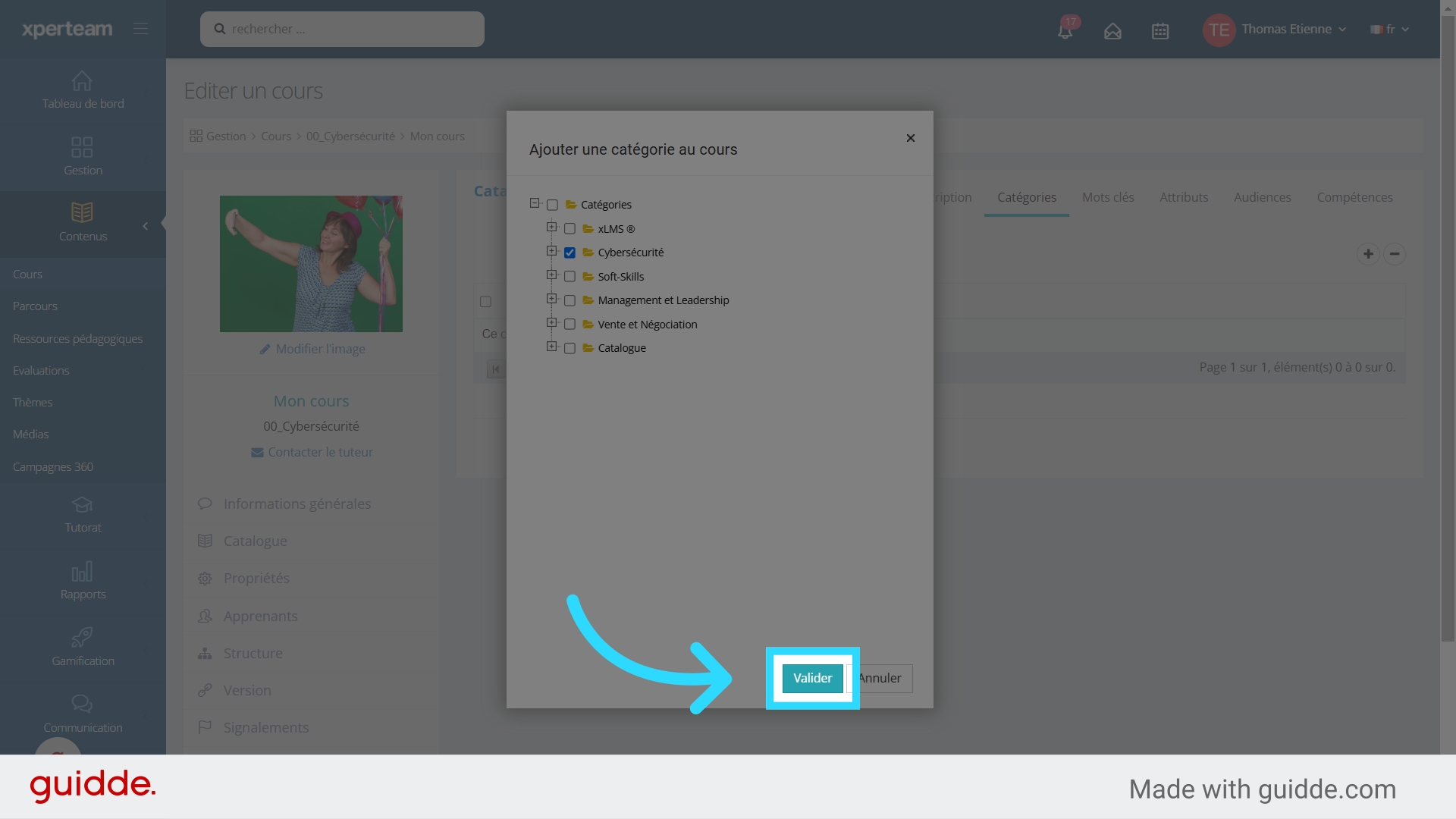Tick the Catalogue category checkbox
This screenshot has height=819, width=1456.
point(570,349)
